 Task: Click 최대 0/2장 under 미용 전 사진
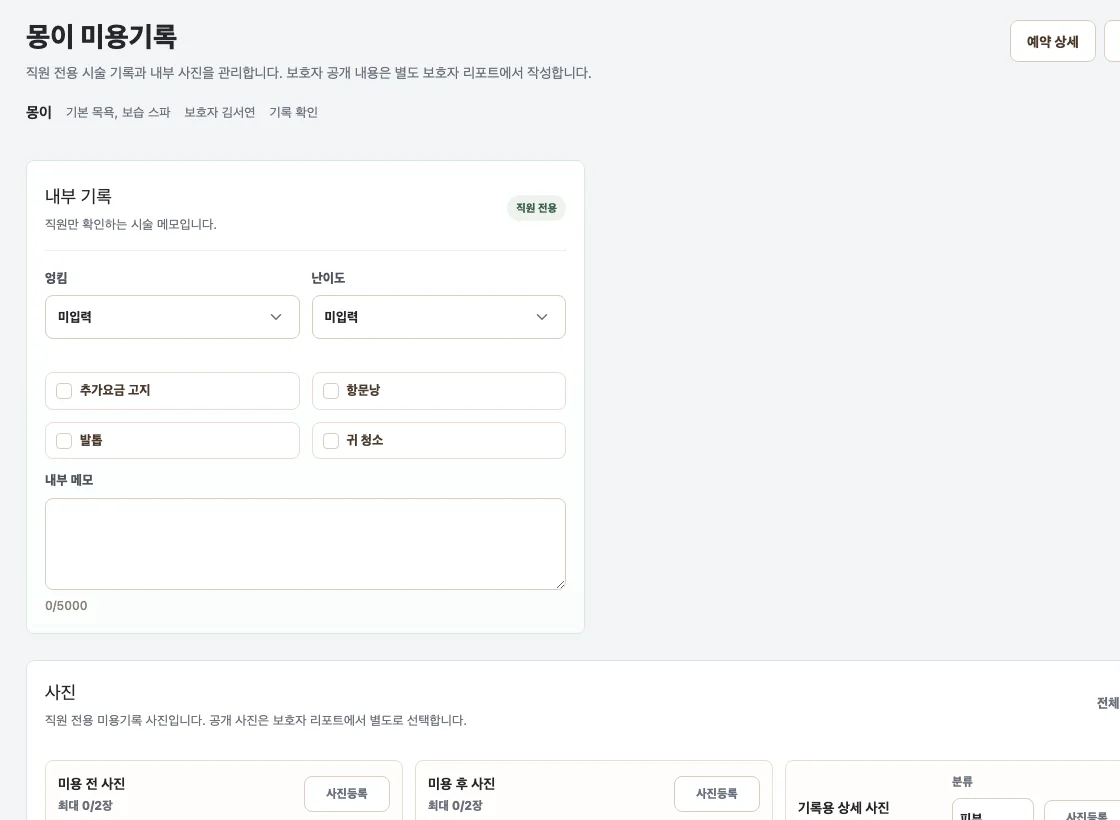pos(86,805)
